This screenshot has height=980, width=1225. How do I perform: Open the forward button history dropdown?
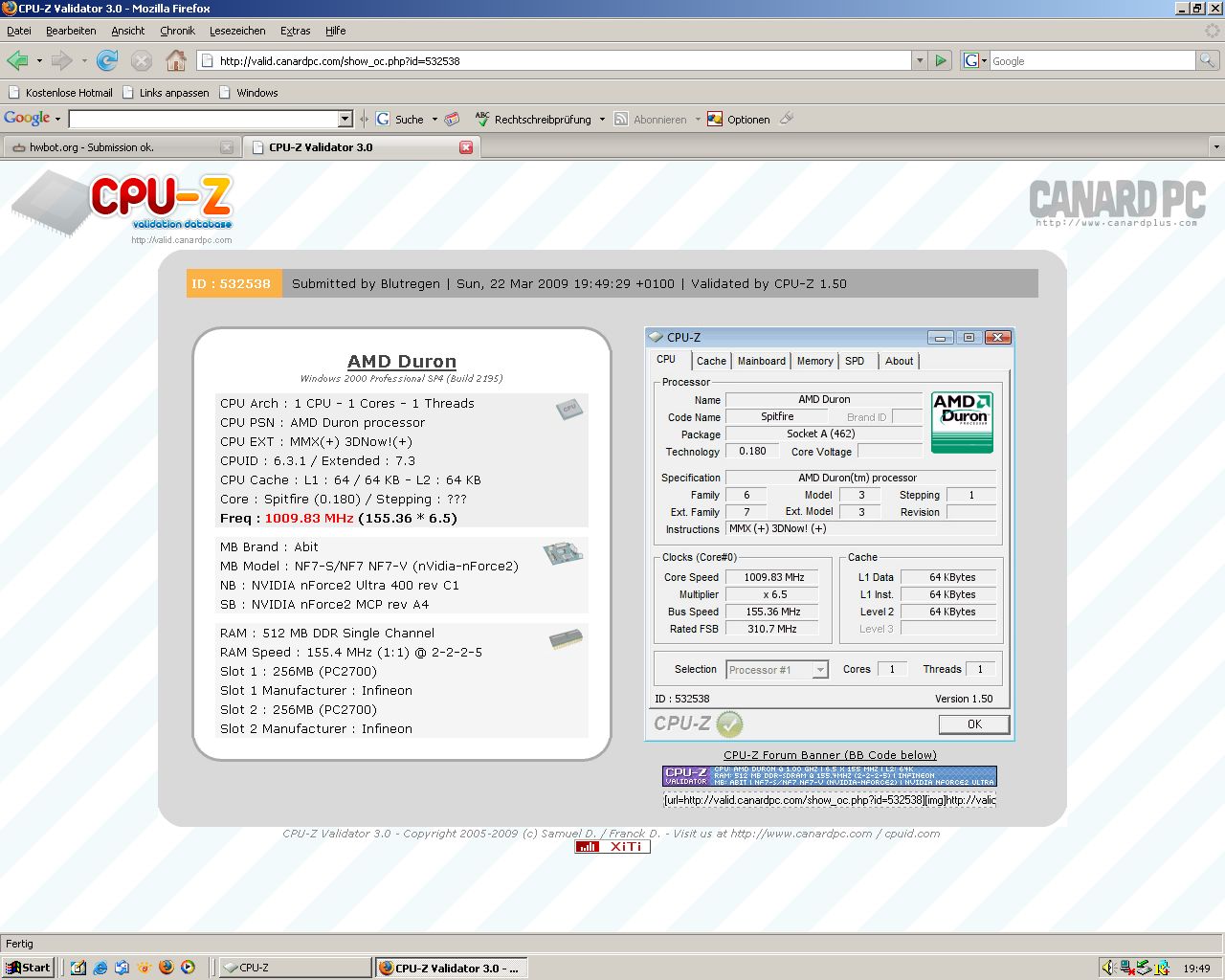coord(84,60)
